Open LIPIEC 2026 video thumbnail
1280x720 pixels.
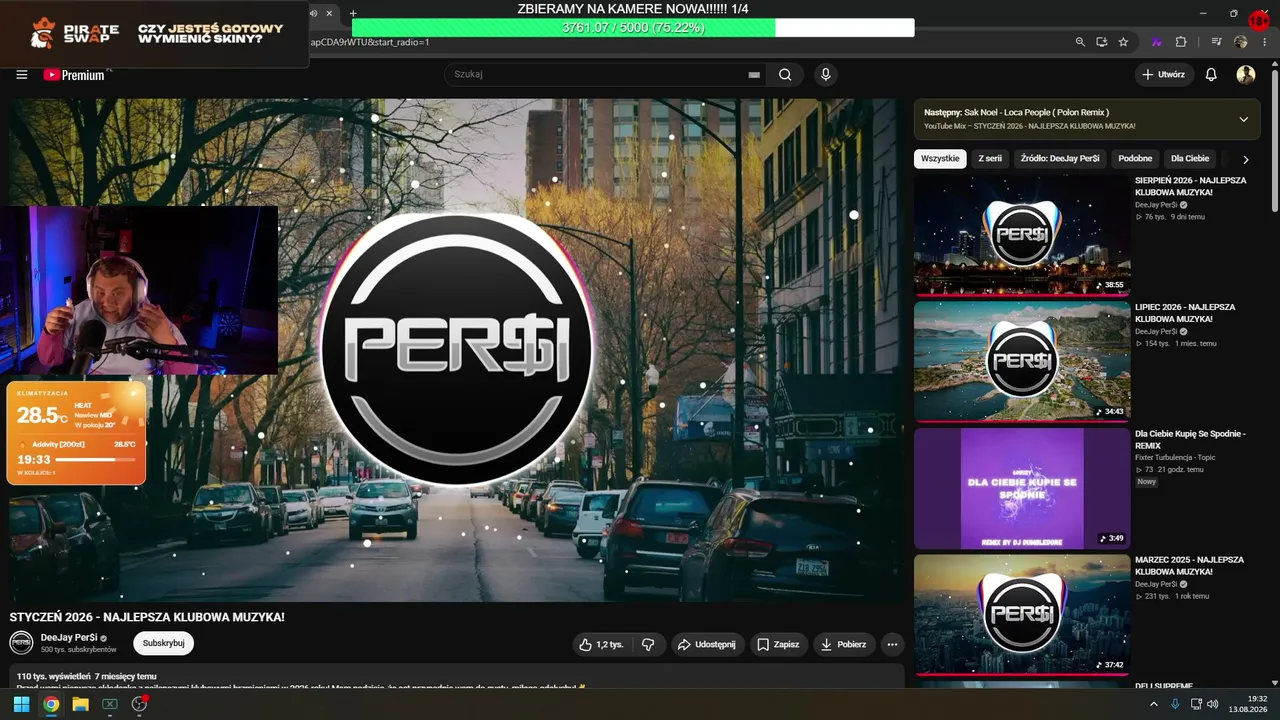point(1022,361)
